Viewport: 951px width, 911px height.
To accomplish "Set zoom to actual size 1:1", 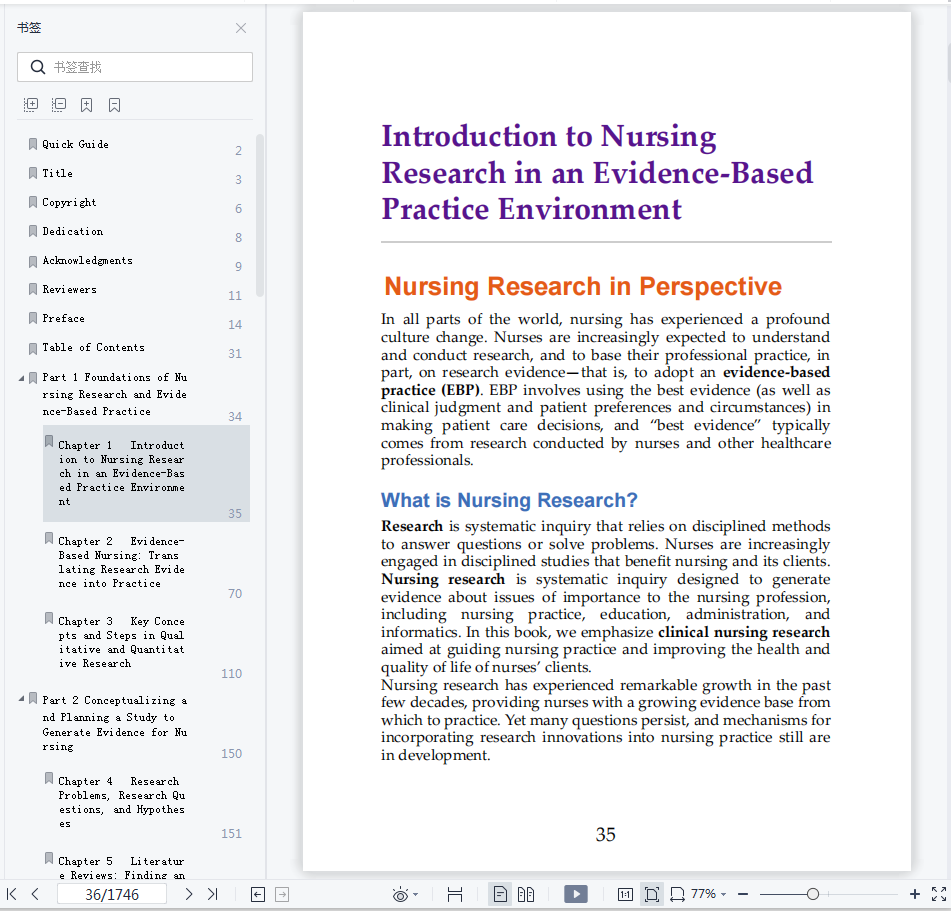I will [625, 894].
